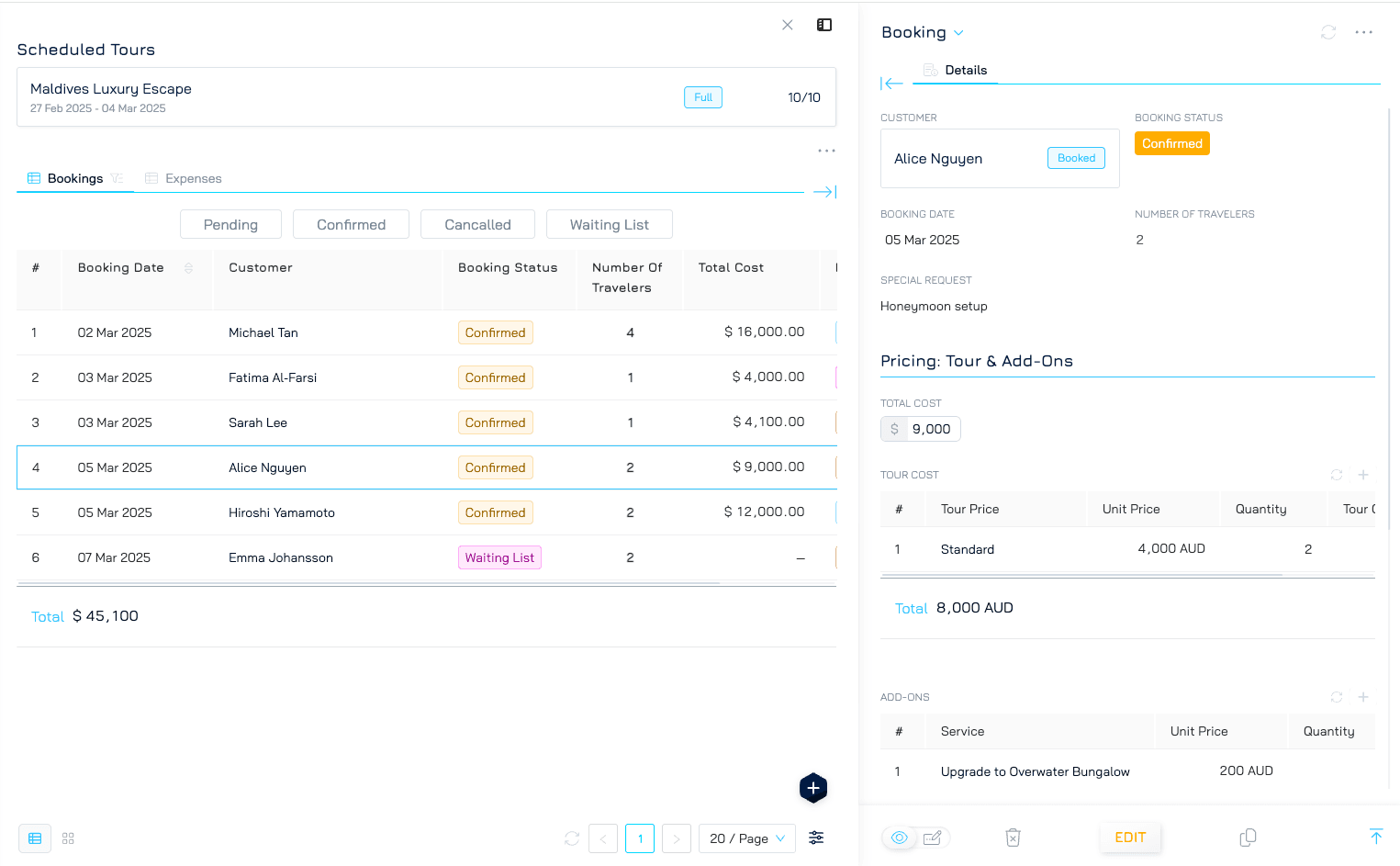The width and height of the screenshot is (1400, 866).
Task: Click the Total Cost input field
Action: pyautogui.click(x=931, y=429)
